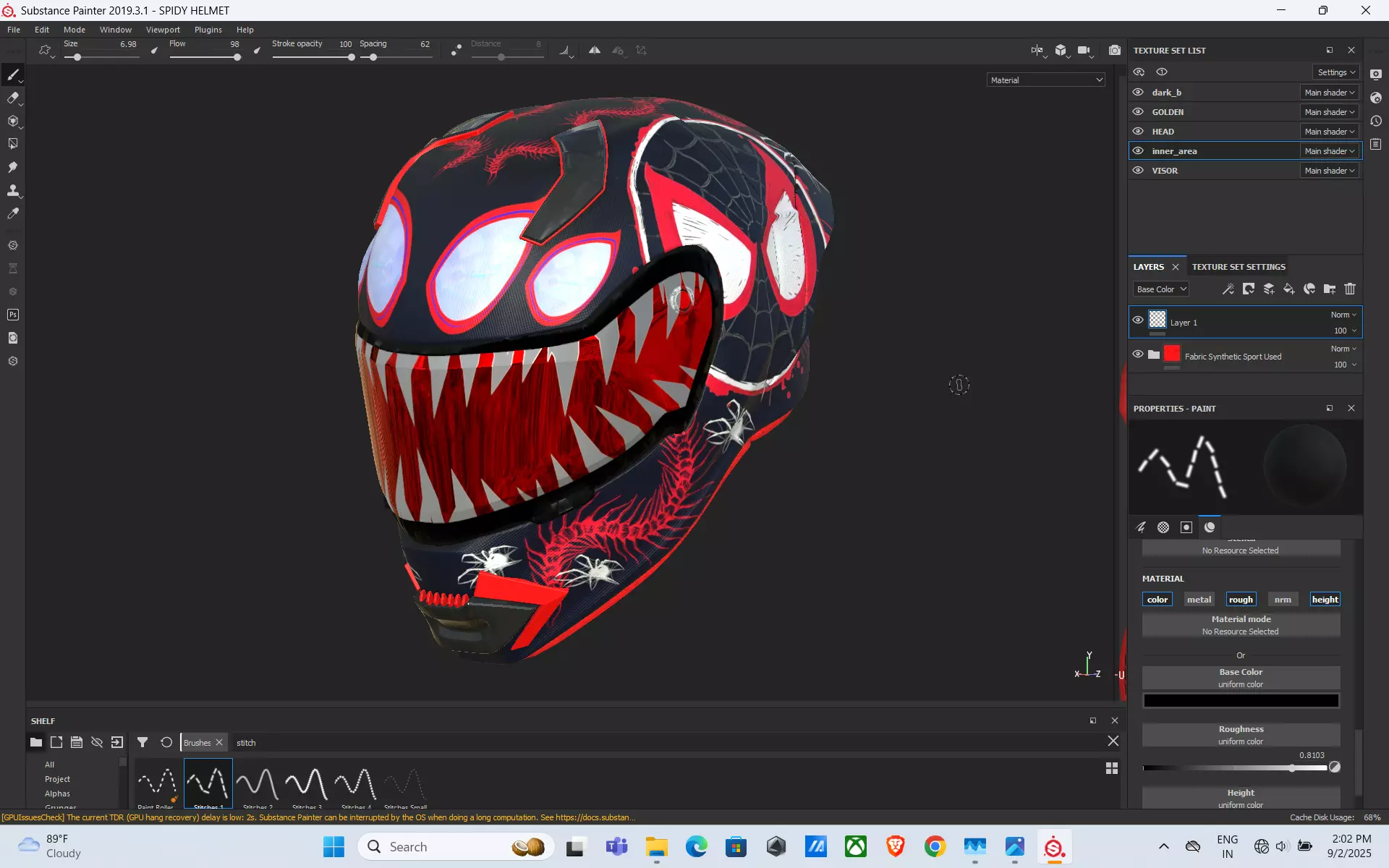Open the Plugins menu

pos(208,30)
